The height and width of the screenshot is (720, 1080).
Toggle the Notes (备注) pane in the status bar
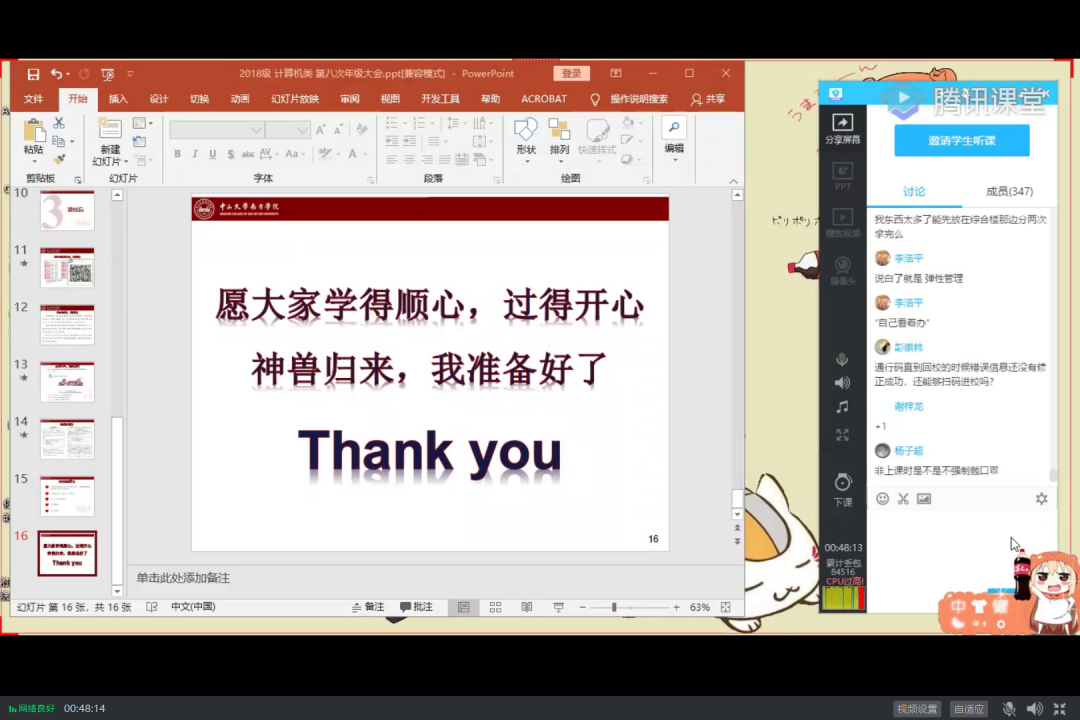click(x=368, y=607)
